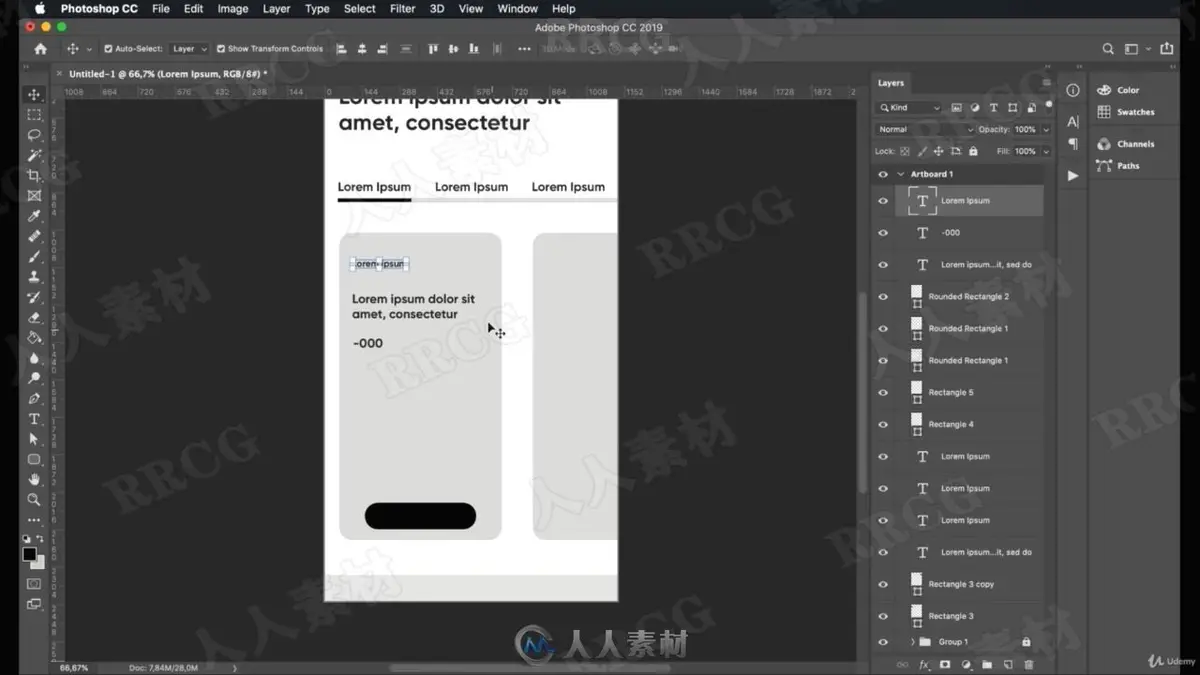Toggle the Auto-Select checkbox

108,49
